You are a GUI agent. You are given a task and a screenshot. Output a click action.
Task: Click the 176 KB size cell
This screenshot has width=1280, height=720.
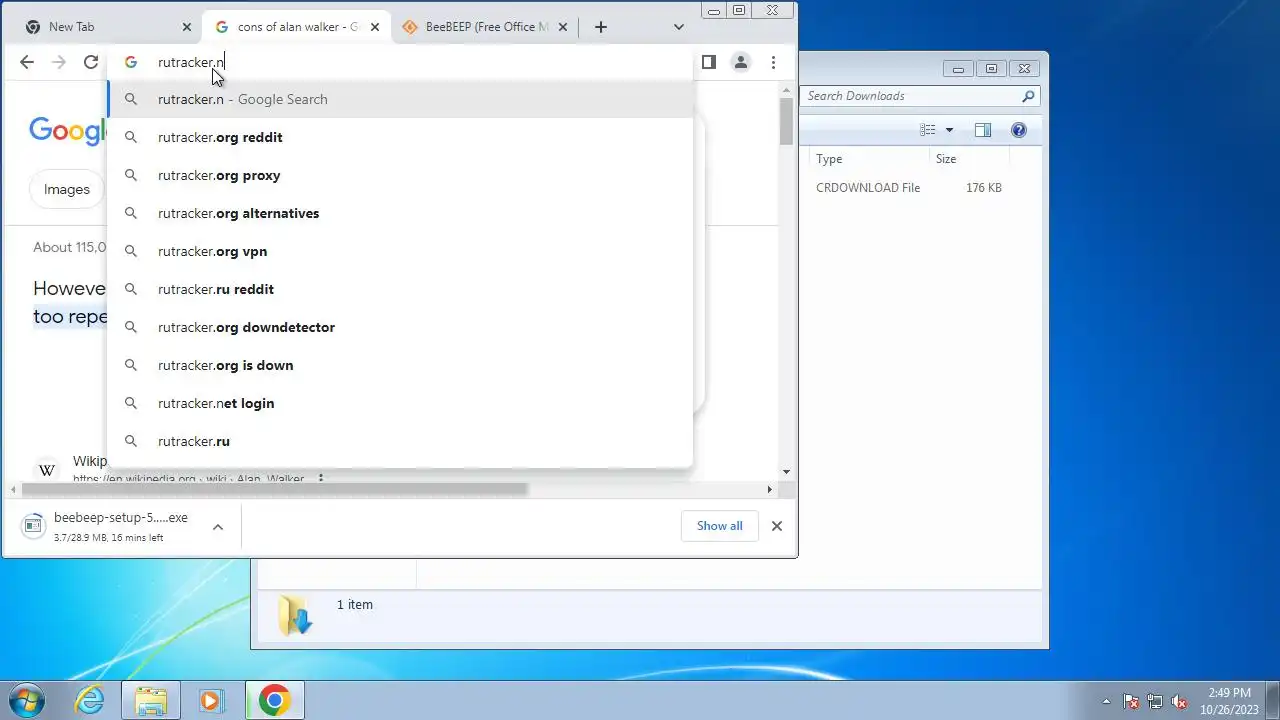click(984, 187)
